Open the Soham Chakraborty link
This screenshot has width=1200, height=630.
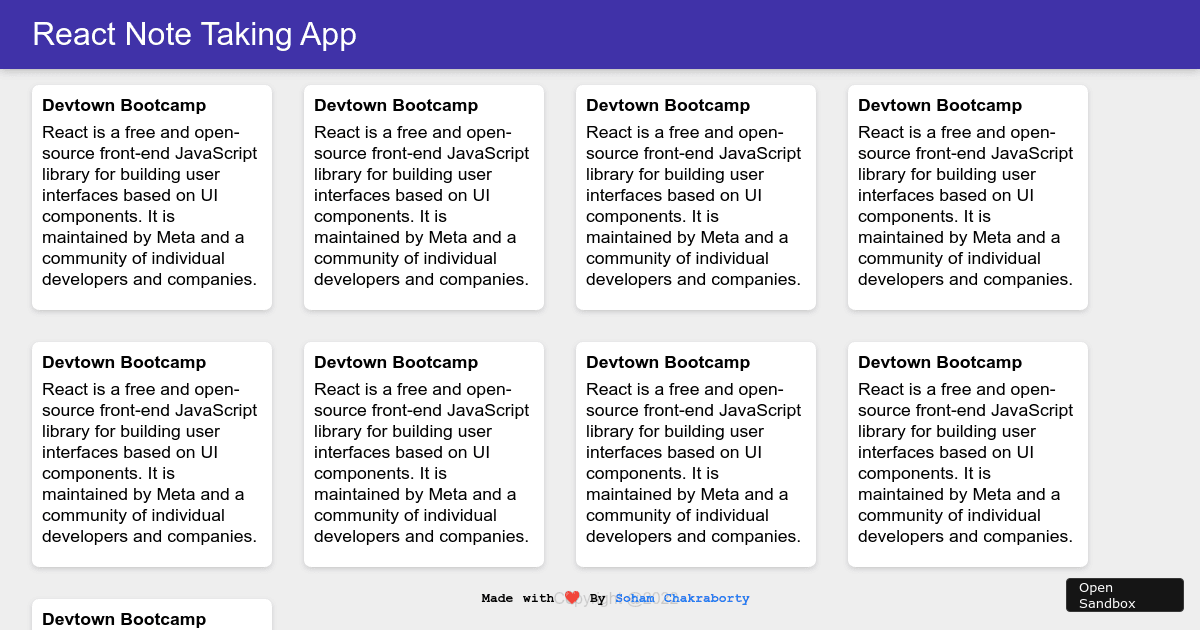tap(682, 598)
